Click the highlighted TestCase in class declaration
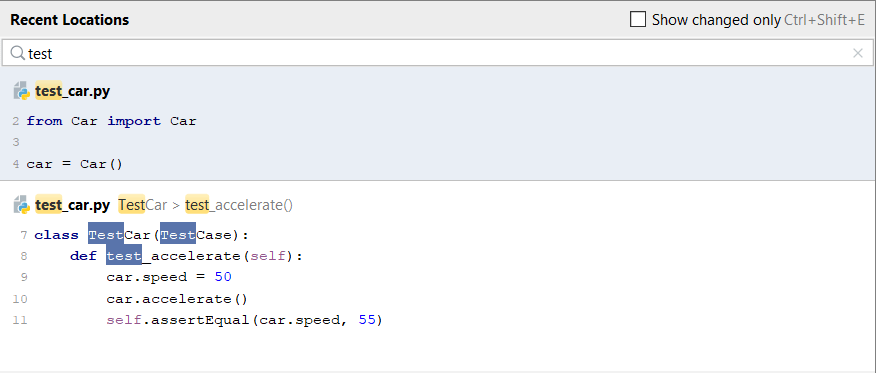The width and height of the screenshot is (876, 373). point(196,235)
